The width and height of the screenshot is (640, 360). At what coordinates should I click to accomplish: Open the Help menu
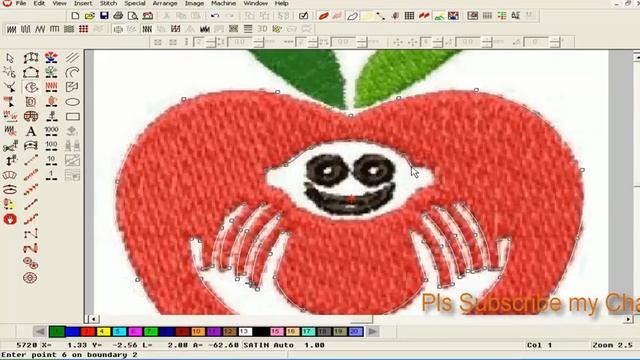281,3
